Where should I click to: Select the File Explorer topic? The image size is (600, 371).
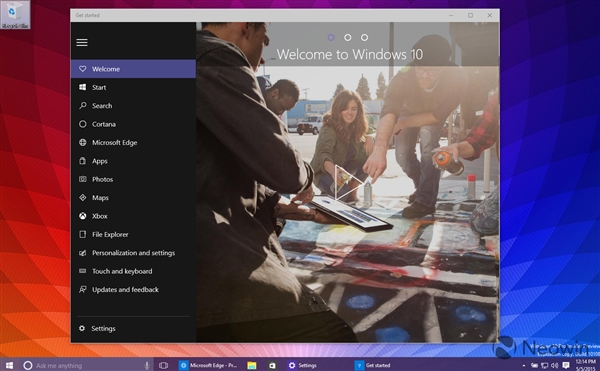(x=133, y=234)
